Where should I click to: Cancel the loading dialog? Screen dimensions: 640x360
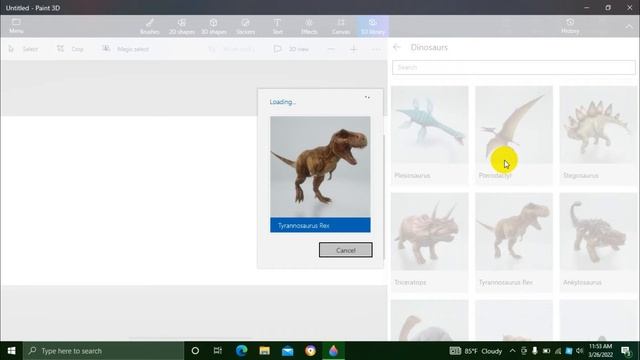coord(345,250)
